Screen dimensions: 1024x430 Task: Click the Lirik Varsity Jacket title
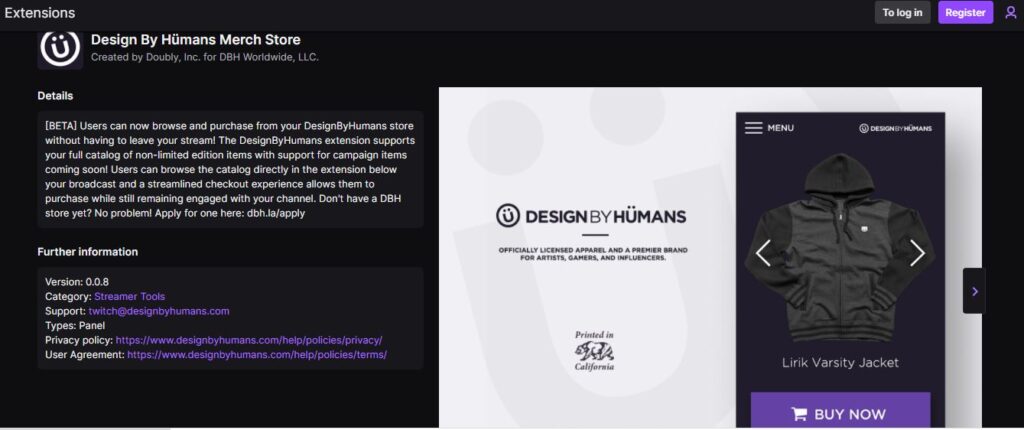pos(840,362)
